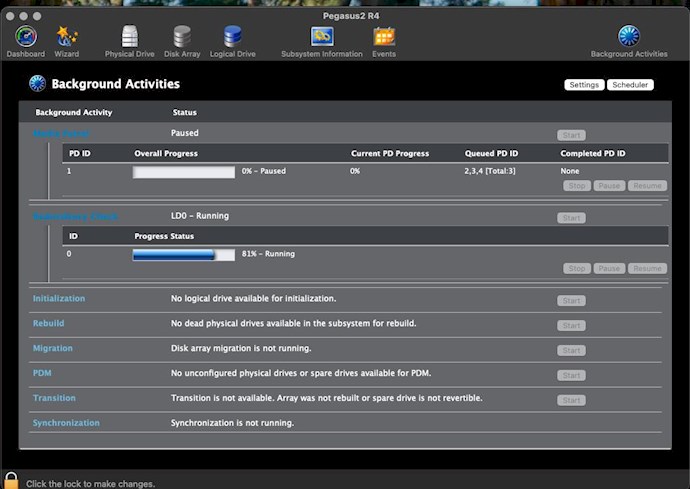Click the queued PD value "2,3,4 [Total:3]"

coord(490,171)
